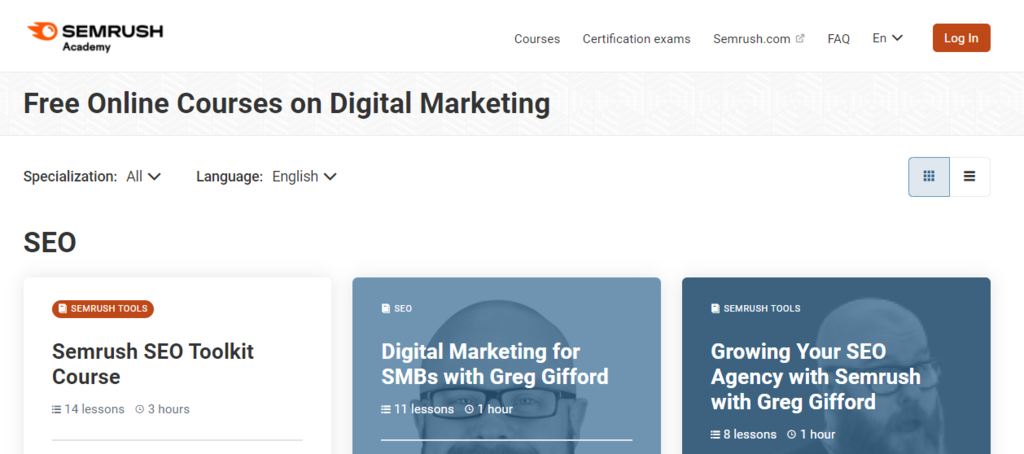Go to Certification exams page
This screenshot has height=454, width=1024.
point(636,39)
